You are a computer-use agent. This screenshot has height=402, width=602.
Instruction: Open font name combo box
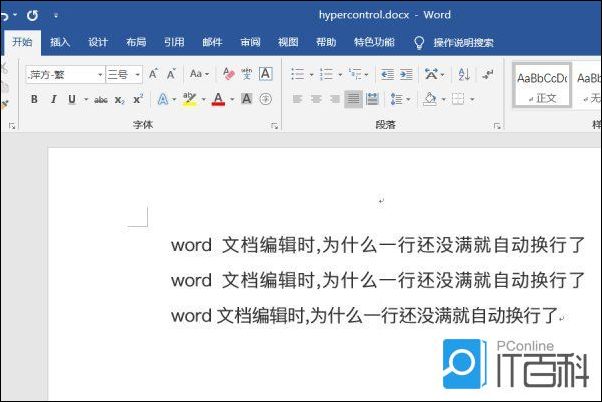tap(65, 74)
